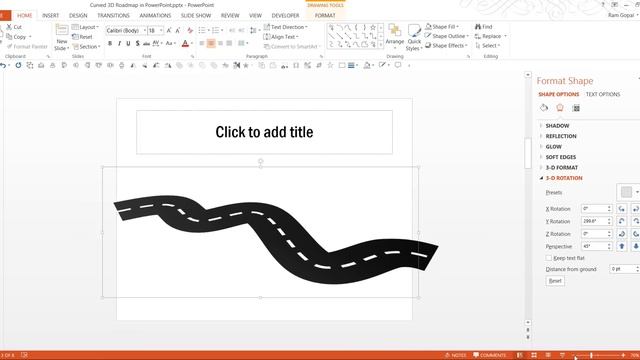This screenshot has height=360, width=640.
Task: Undo with Quick Access toolbar icon
Action: [x=3, y=65]
